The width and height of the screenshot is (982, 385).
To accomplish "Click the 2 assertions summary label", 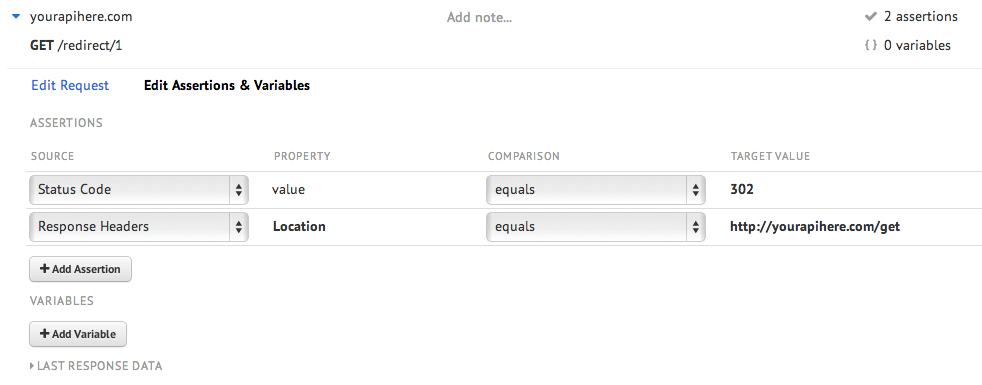I will 921,17.
